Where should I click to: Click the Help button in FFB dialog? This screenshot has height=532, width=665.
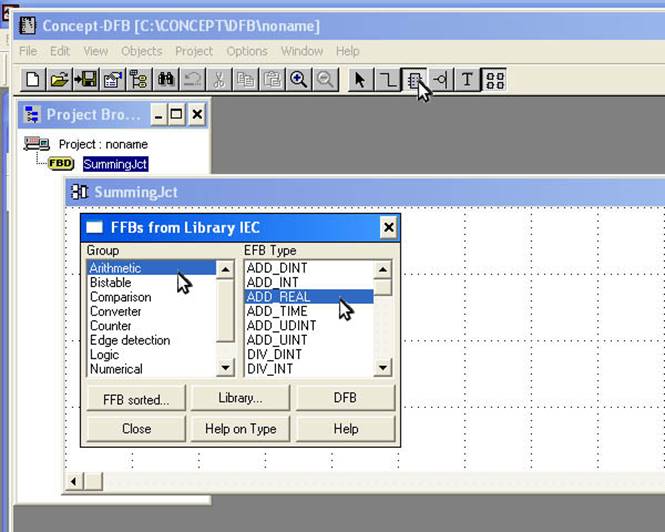coord(345,428)
